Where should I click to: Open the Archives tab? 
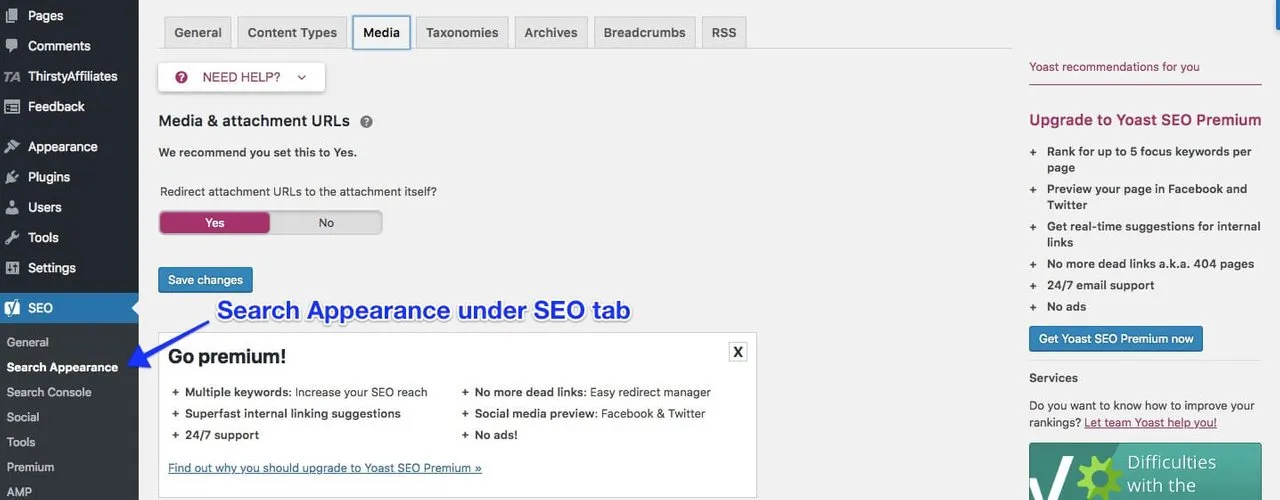(551, 32)
